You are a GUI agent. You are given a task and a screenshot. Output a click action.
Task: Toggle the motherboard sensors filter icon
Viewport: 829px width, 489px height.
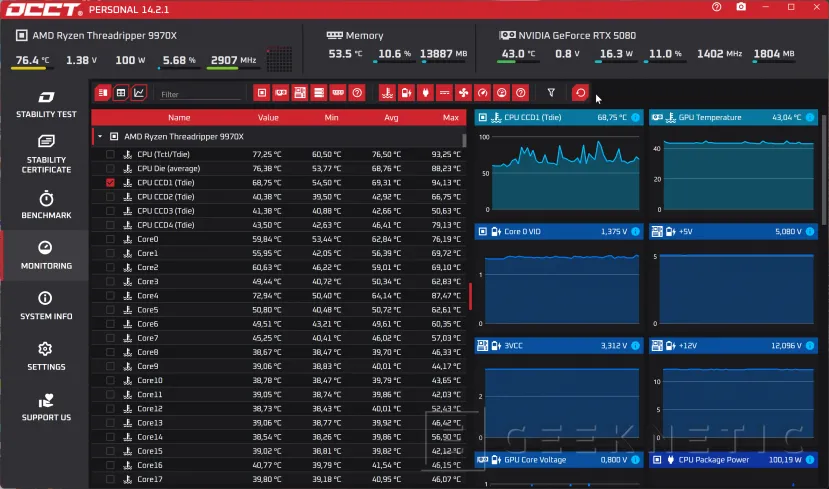click(x=300, y=93)
